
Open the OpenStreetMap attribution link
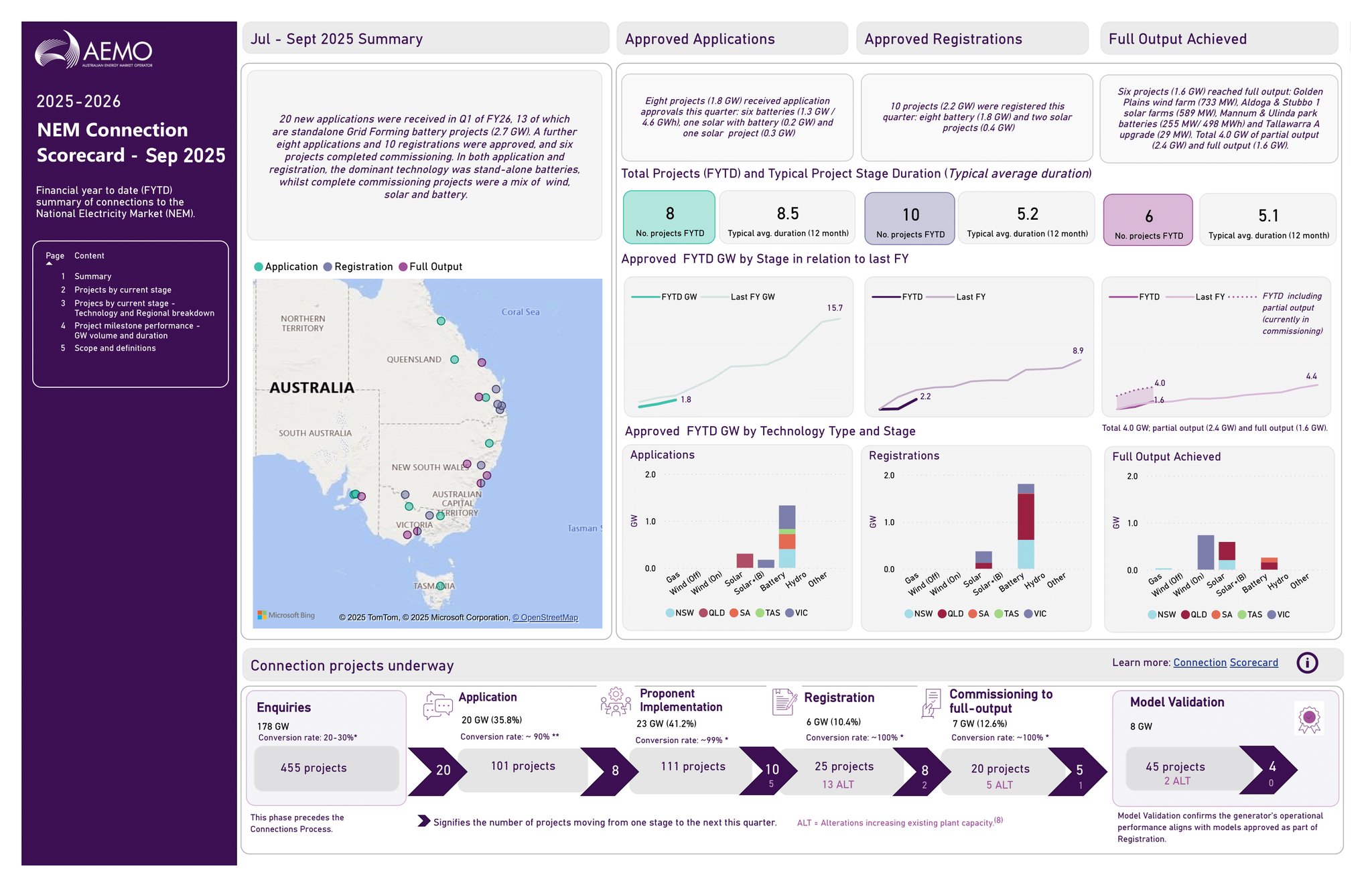tap(545, 618)
